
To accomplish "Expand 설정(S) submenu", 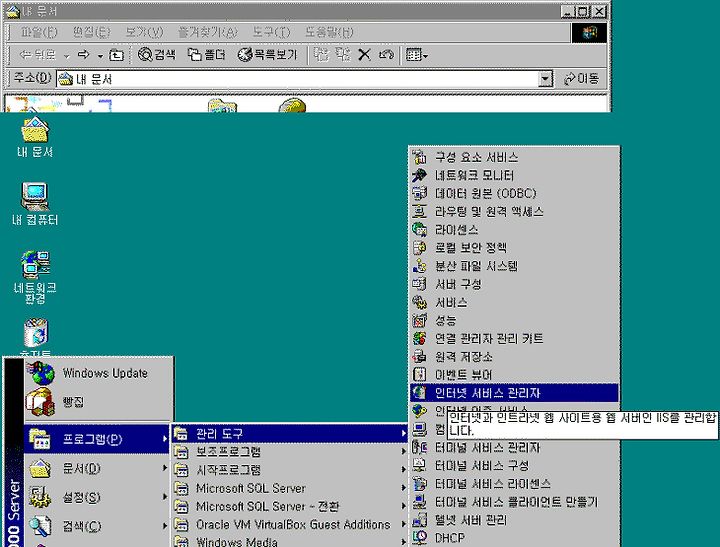I will click(x=96, y=497).
